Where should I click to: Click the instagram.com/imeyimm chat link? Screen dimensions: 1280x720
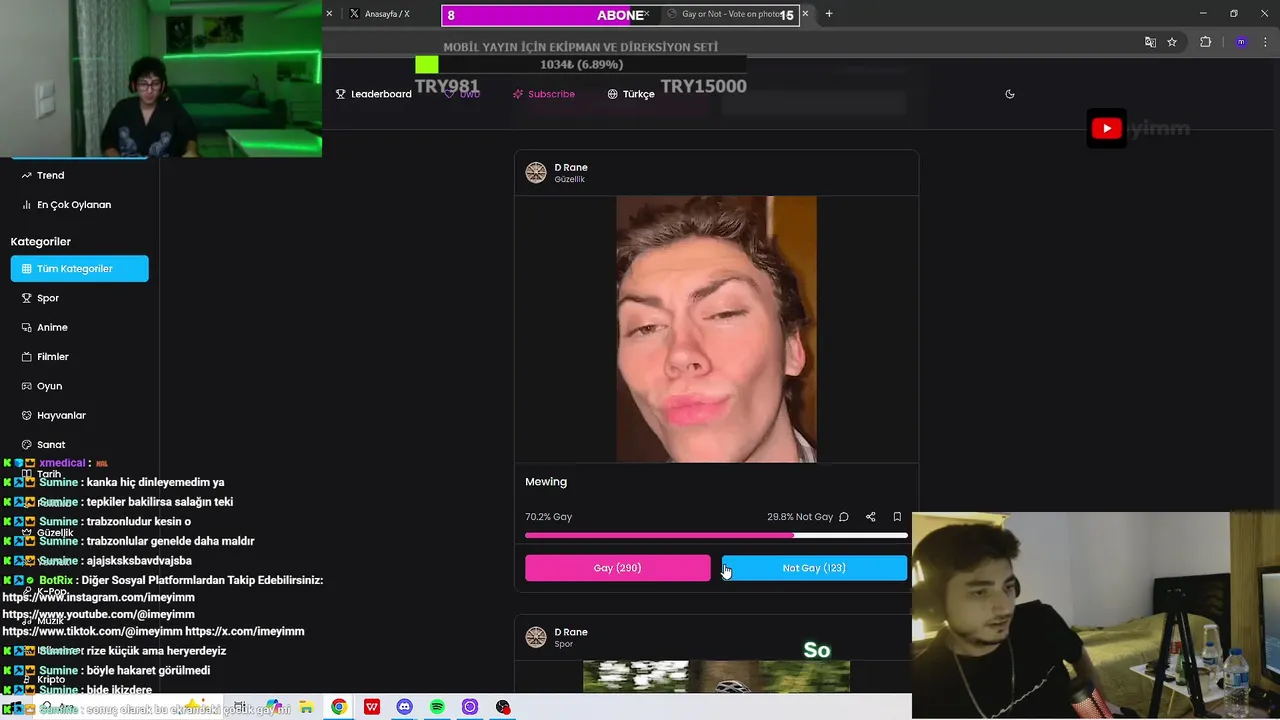(98, 597)
